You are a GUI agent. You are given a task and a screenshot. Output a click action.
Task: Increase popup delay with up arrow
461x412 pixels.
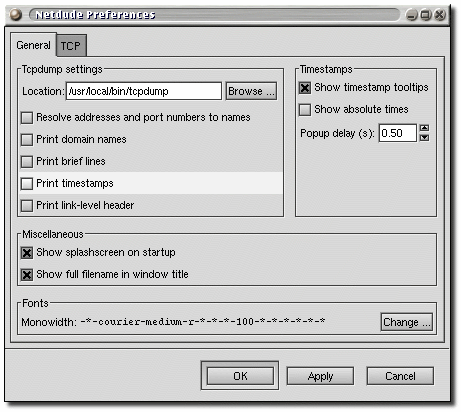424,128
